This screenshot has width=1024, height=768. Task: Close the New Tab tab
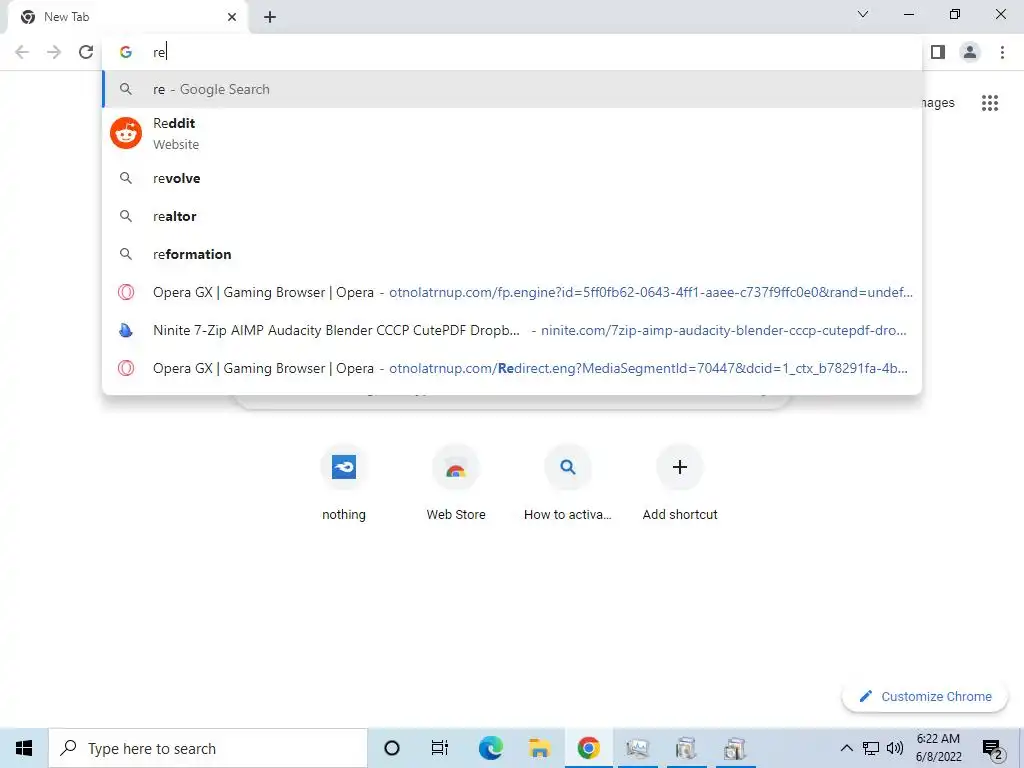(232, 17)
